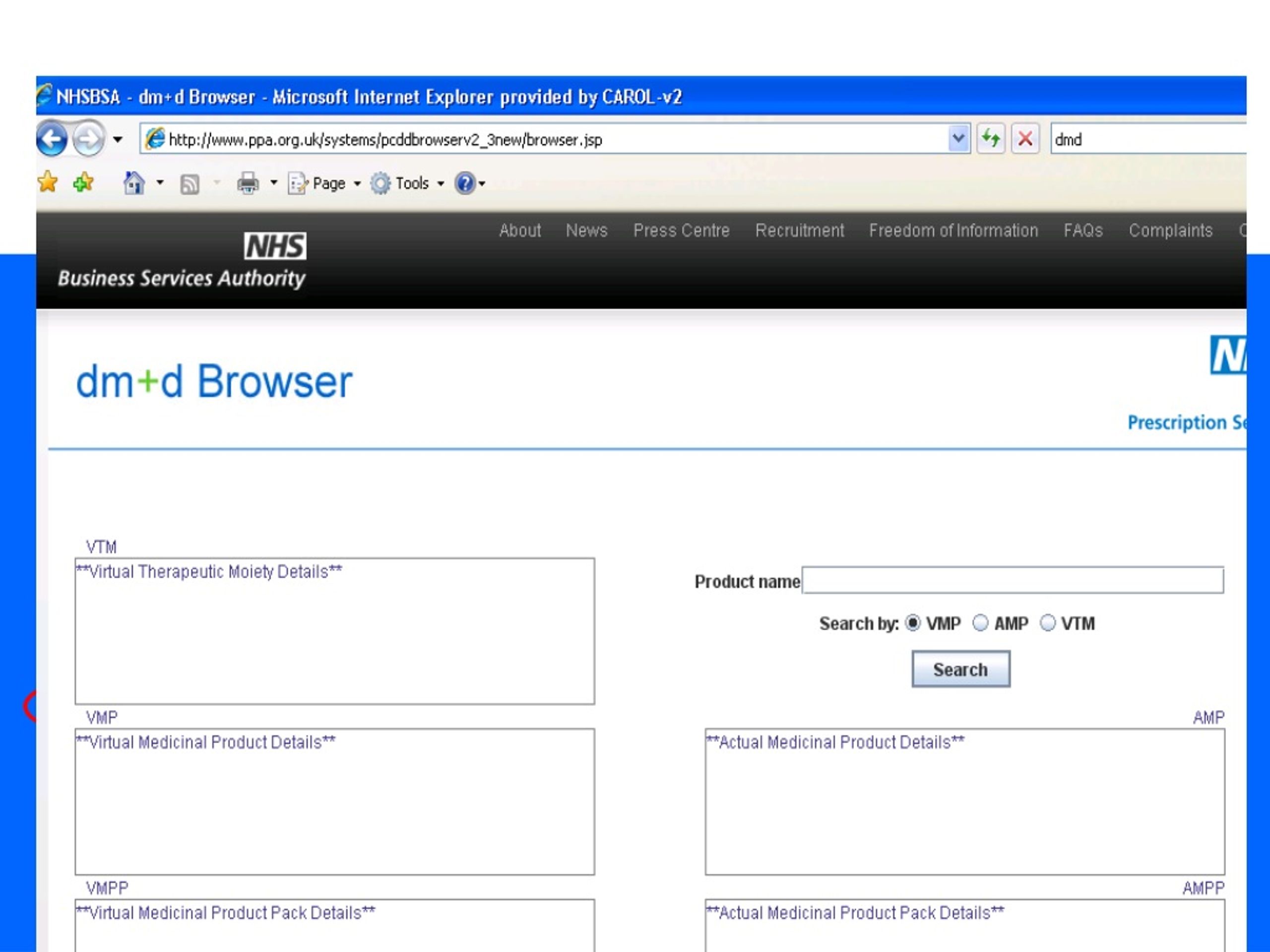Click the Home page icon

click(134, 183)
